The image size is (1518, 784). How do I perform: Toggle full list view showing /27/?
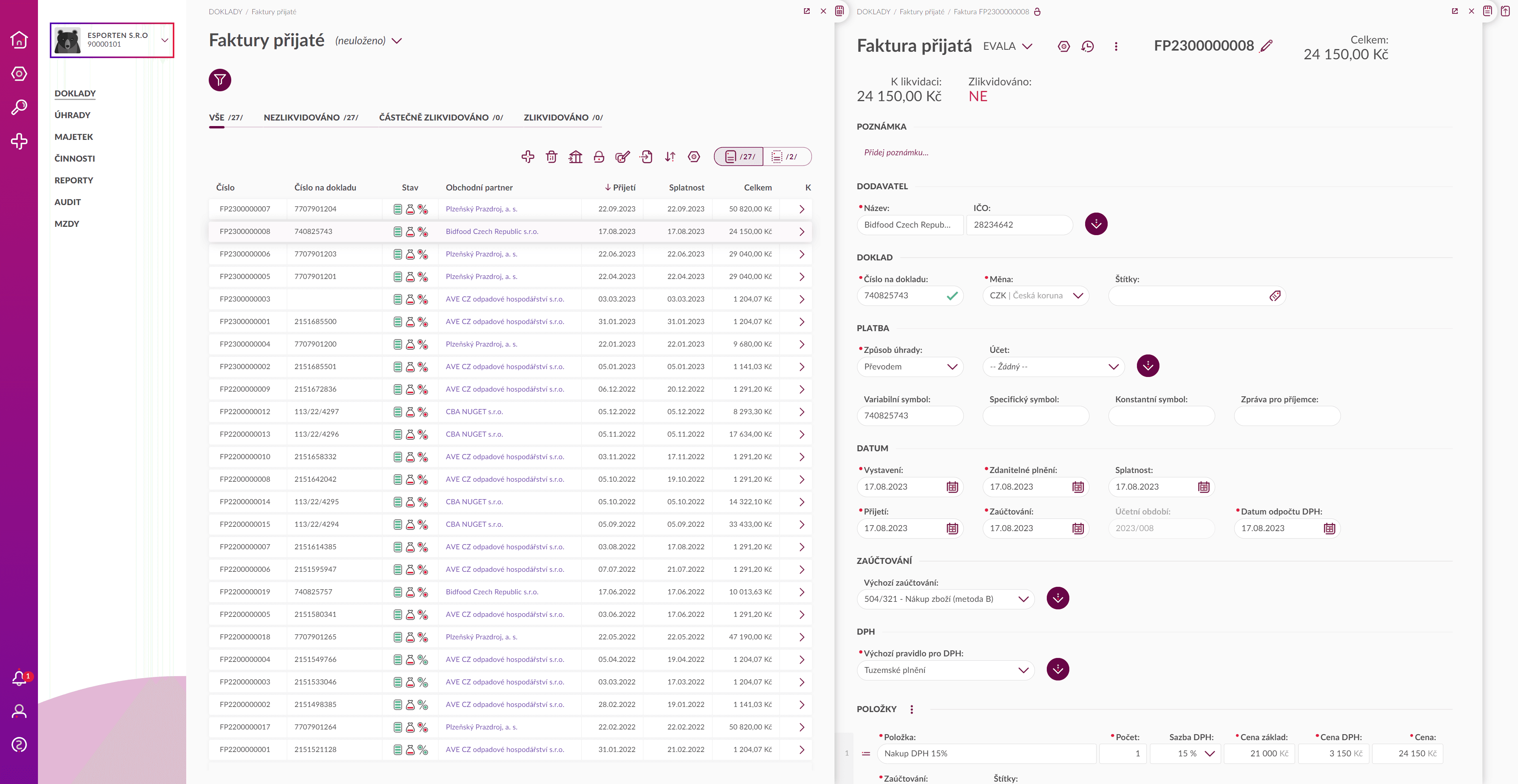739,157
